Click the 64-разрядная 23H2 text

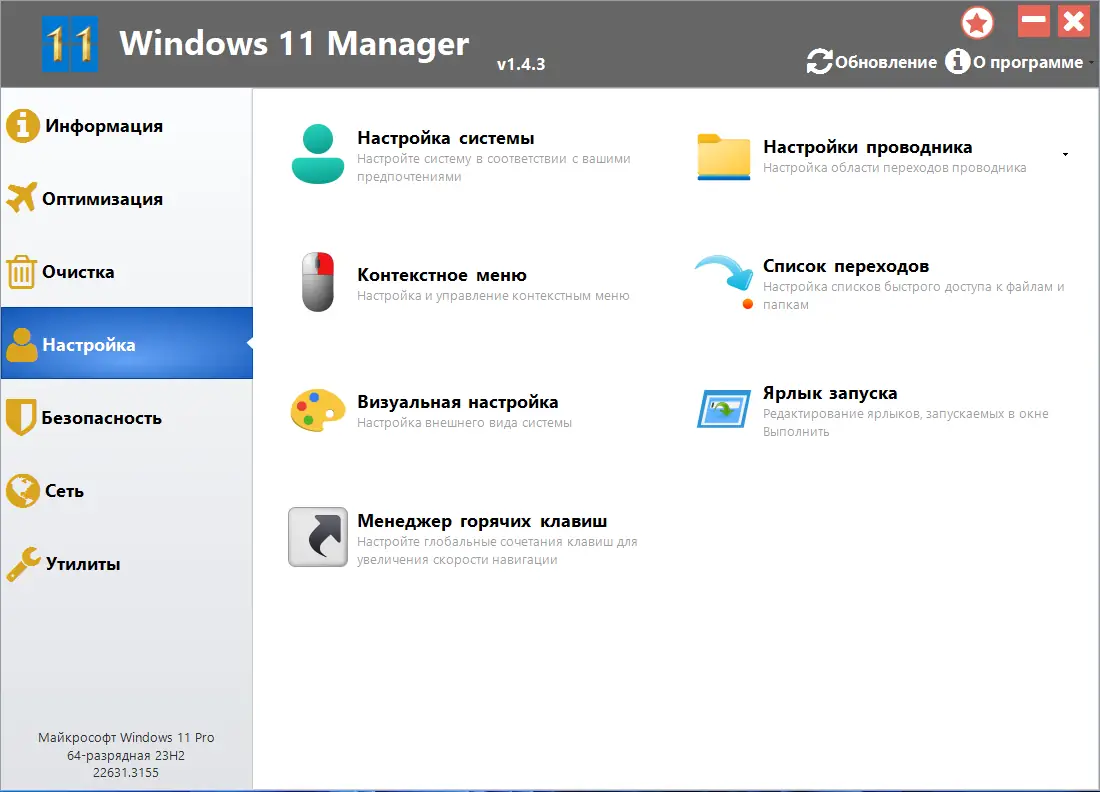[126, 756]
